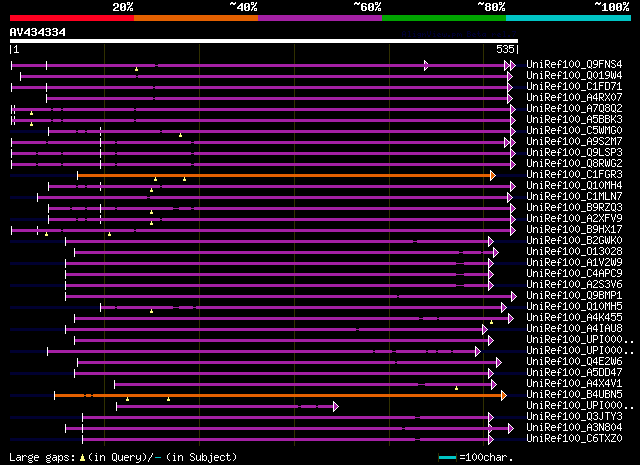This screenshot has height=465, width=640.
Task: Open hit UniRef100_Q9FNS4
Action: pos(574,65)
